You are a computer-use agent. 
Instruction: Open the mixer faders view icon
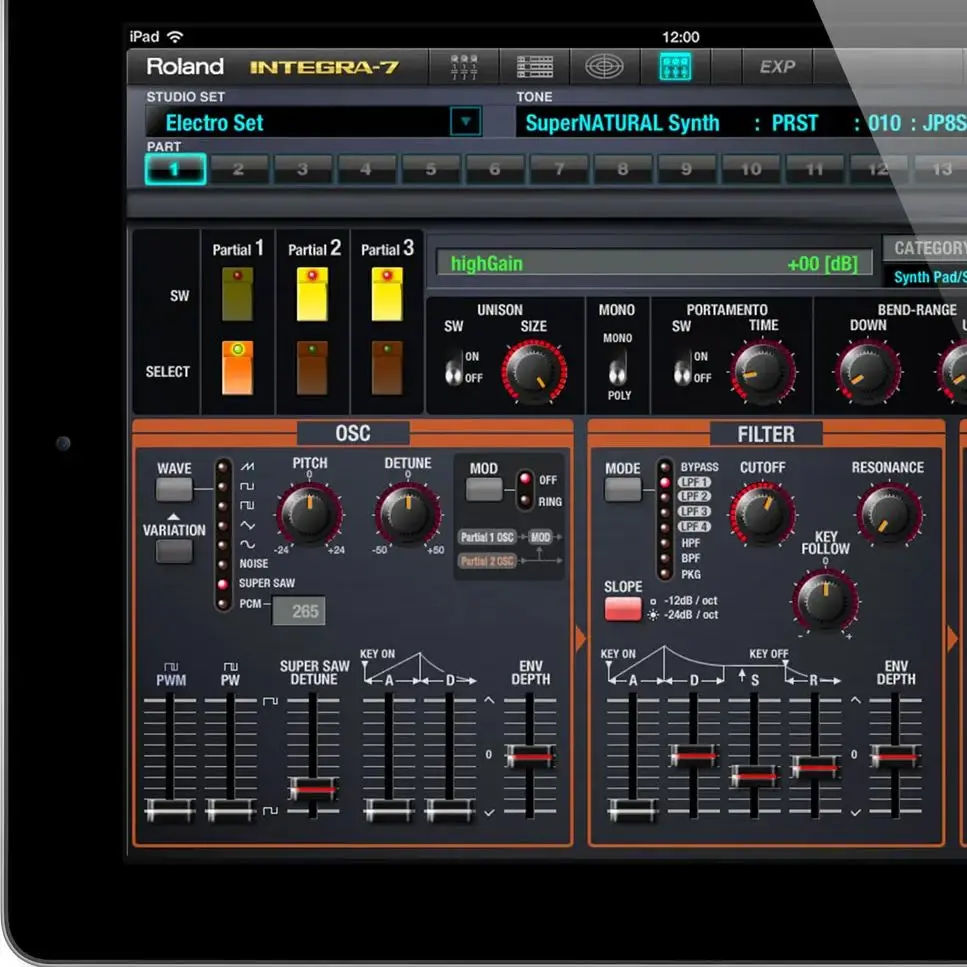tap(464, 67)
